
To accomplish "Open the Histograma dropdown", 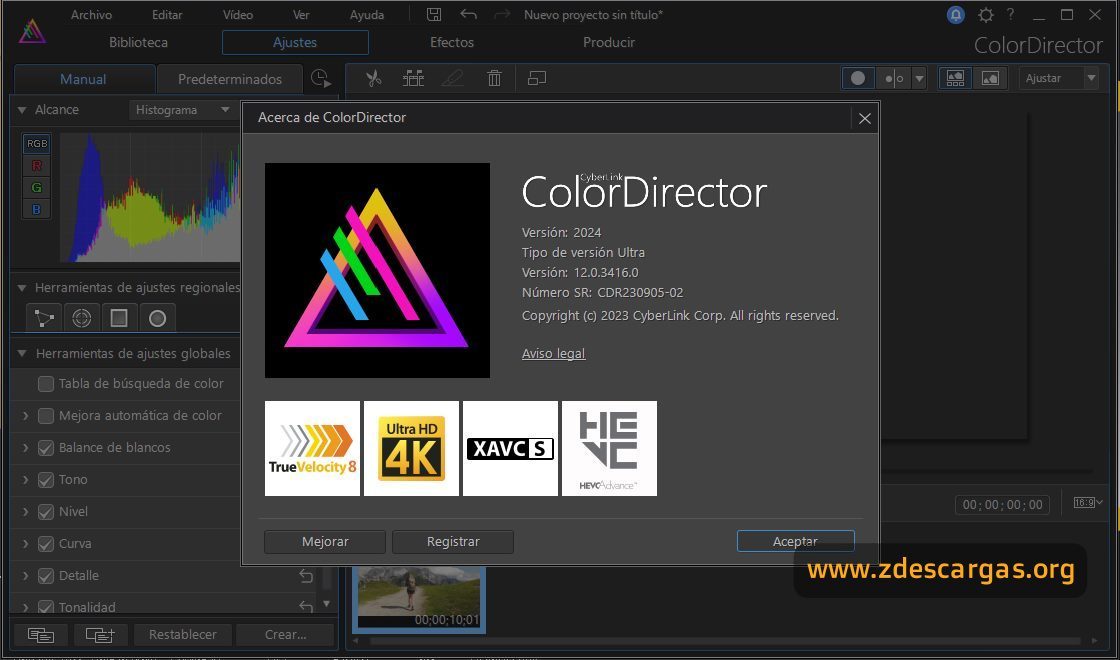I will 183,110.
